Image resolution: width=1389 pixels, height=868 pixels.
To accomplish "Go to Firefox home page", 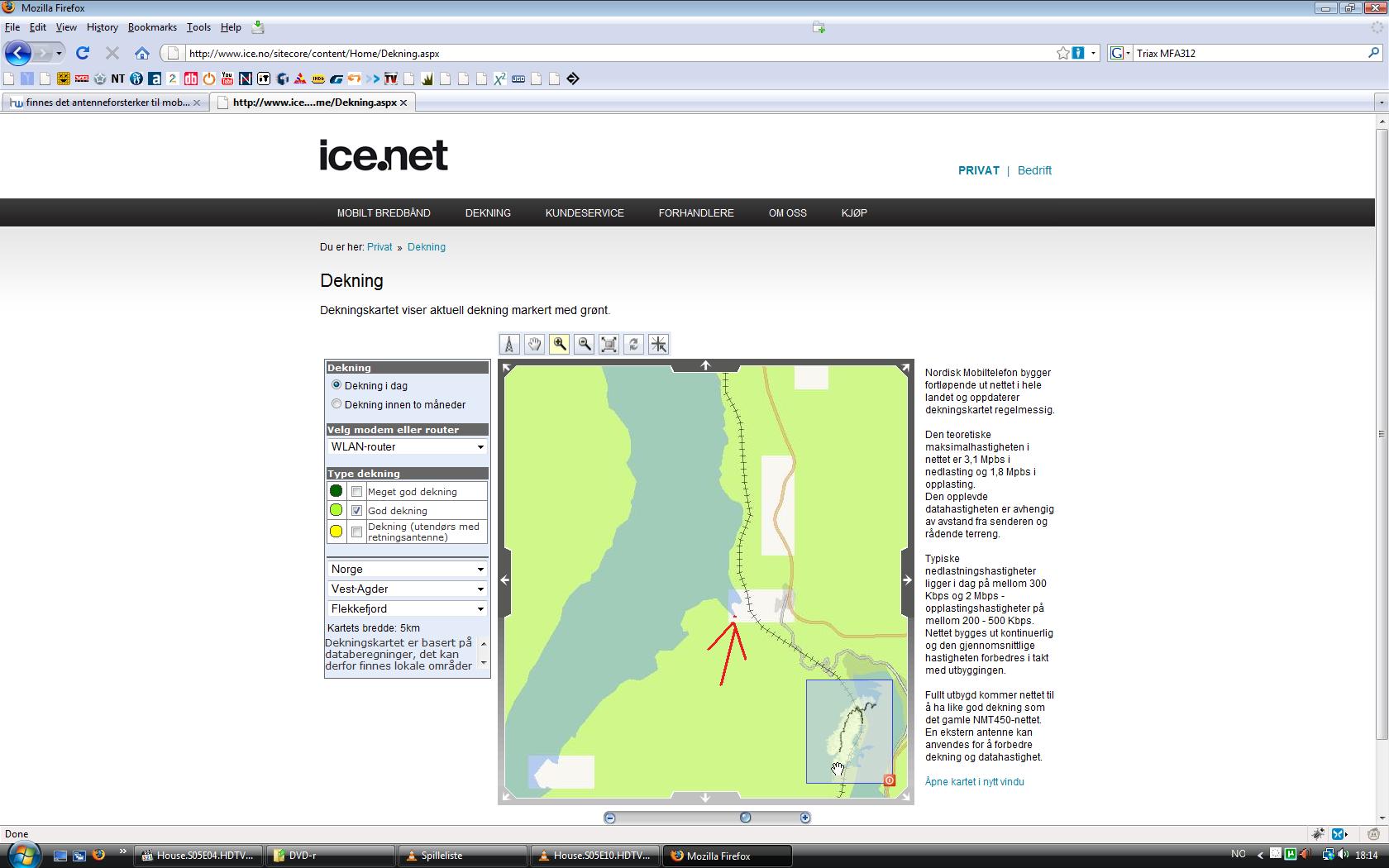I will (142, 53).
